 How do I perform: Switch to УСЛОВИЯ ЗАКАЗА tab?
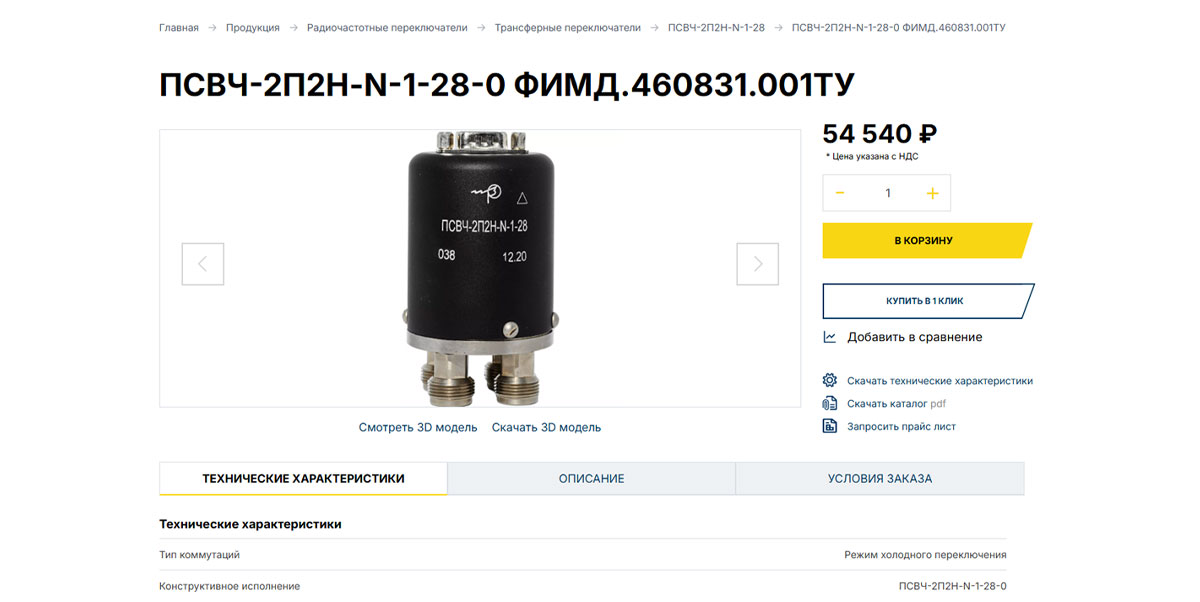tap(880, 478)
